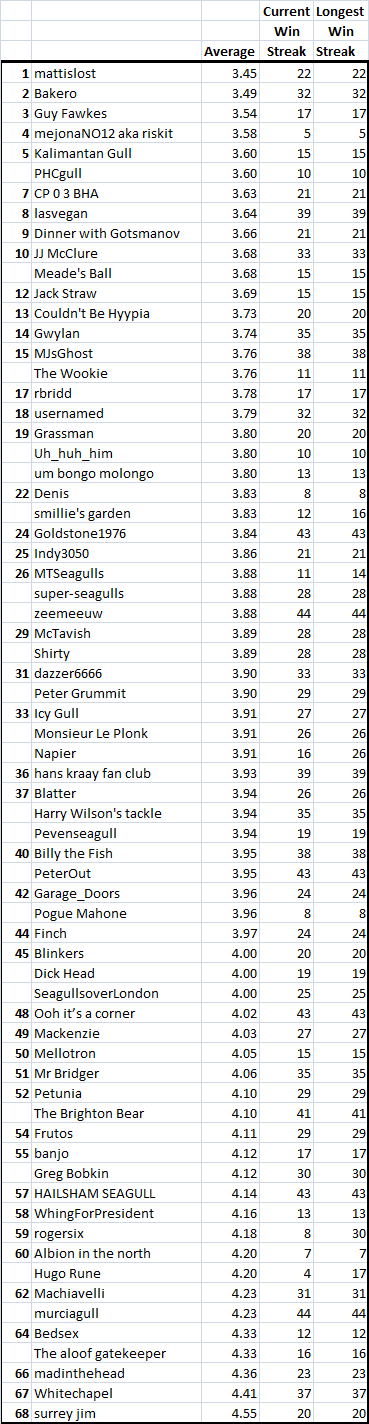This screenshot has width=369, height=1424.
Task: Click surrey jim average 4.55
Action: pos(229,1413)
